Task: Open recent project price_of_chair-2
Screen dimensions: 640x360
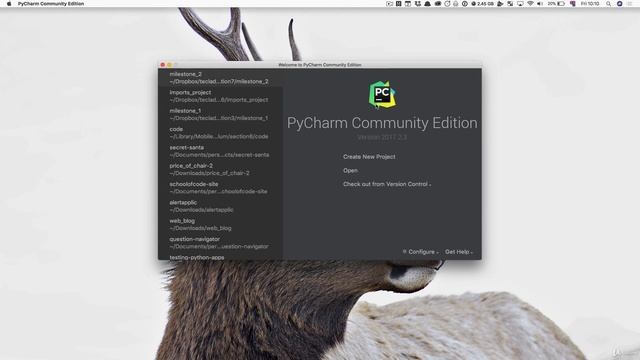Action: [220, 169]
